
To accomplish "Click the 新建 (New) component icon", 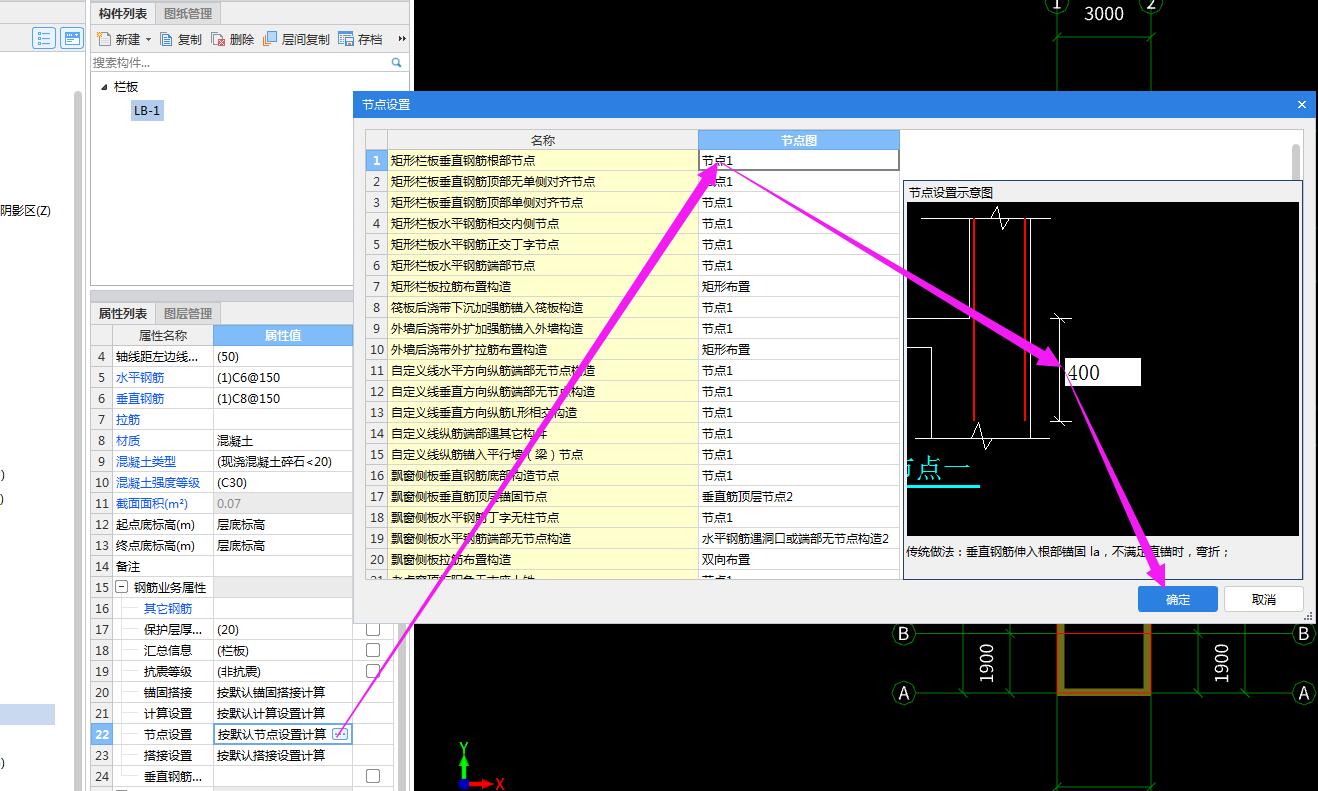I will click(104, 39).
